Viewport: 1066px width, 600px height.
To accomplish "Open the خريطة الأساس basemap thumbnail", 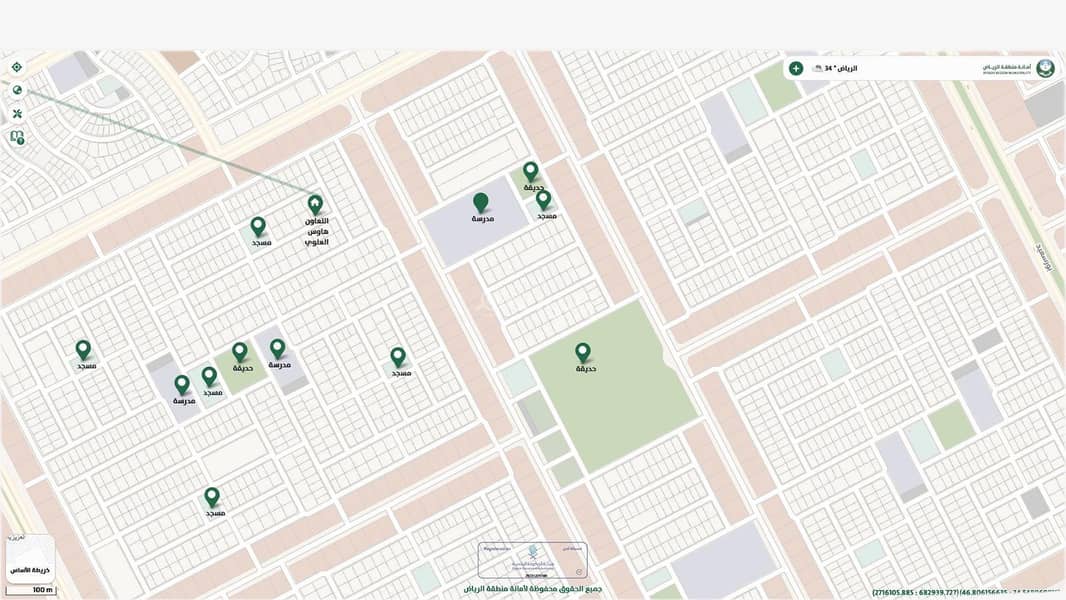I will click(x=30, y=559).
